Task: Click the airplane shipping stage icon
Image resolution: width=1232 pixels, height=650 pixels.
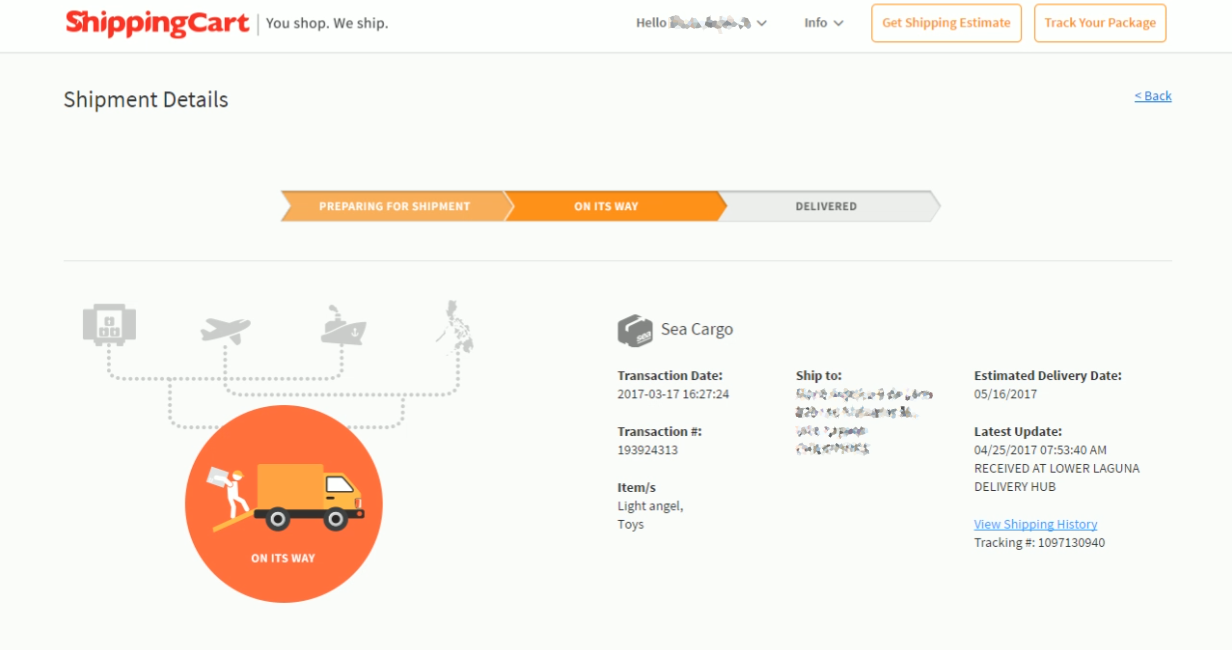Action: (225, 329)
